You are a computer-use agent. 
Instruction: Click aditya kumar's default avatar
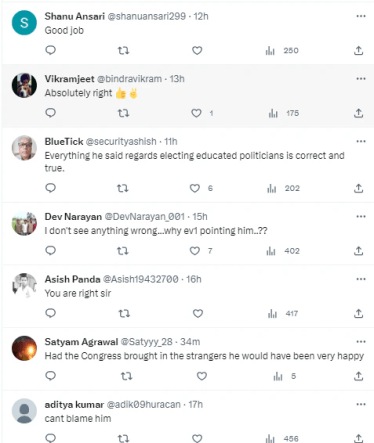coord(24,411)
